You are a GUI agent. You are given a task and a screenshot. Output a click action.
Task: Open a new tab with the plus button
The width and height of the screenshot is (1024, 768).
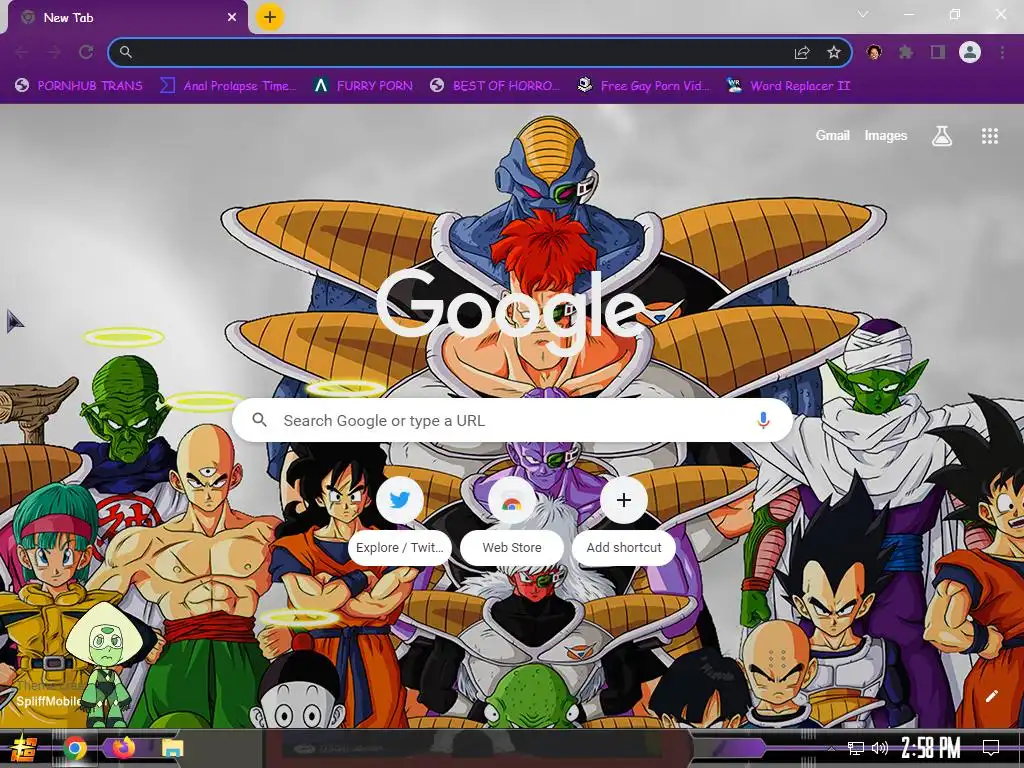click(270, 17)
